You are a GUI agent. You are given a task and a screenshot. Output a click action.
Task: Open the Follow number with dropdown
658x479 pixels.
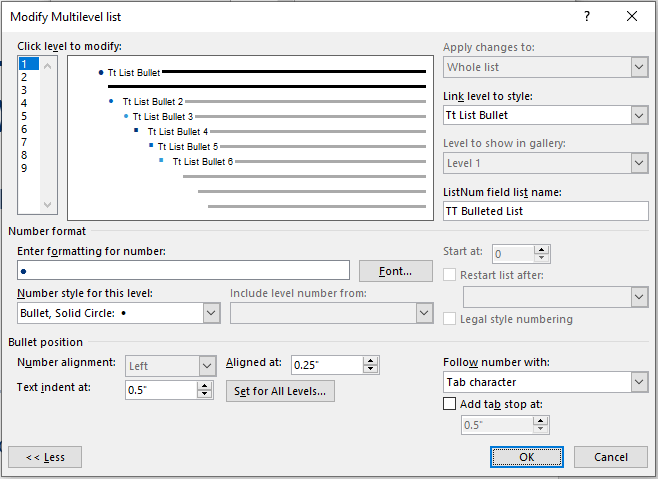click(x=639, y=382)
